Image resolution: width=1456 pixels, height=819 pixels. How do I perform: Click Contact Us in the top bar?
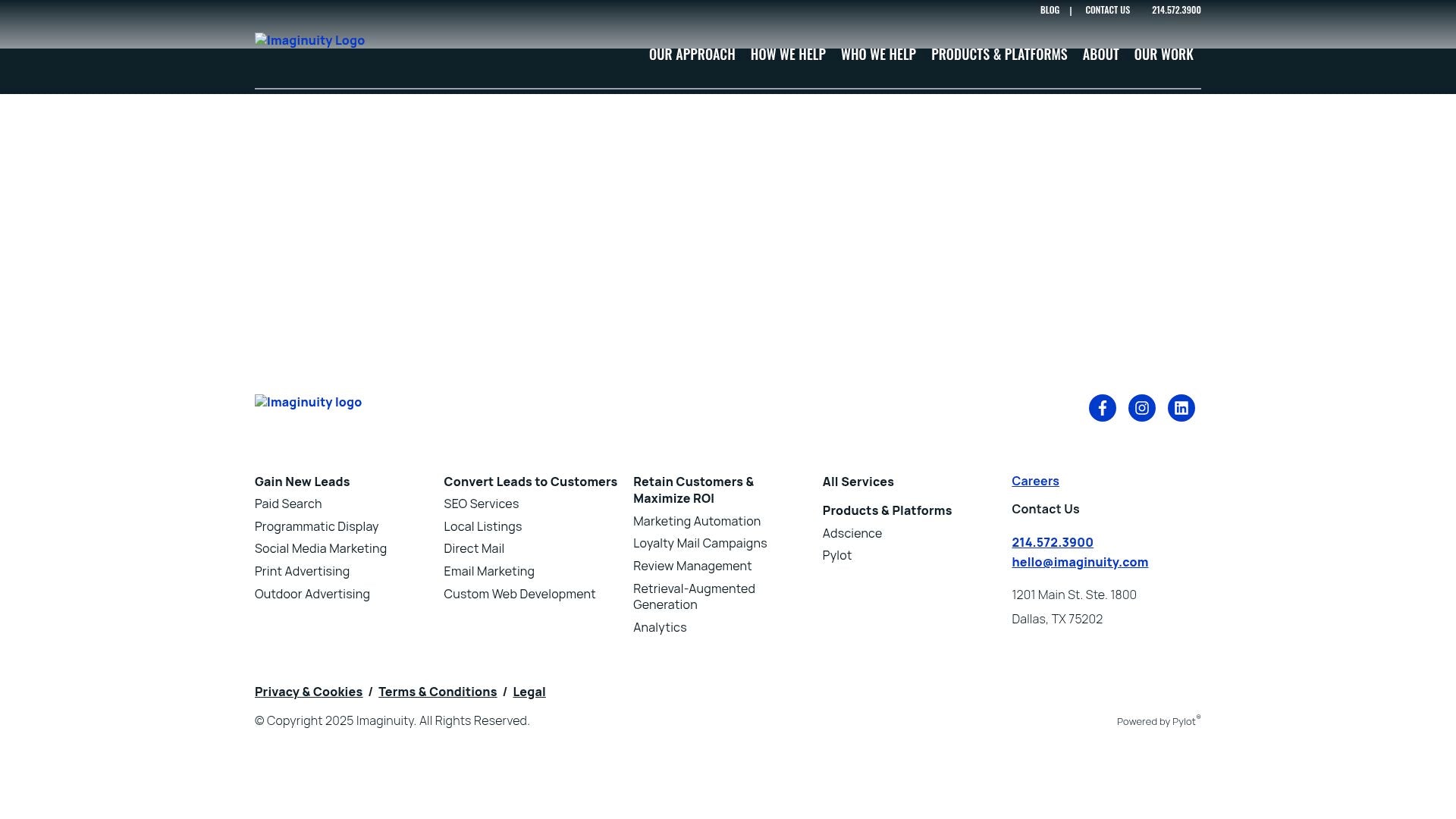pyautogui.click(x=1107, y=10)
